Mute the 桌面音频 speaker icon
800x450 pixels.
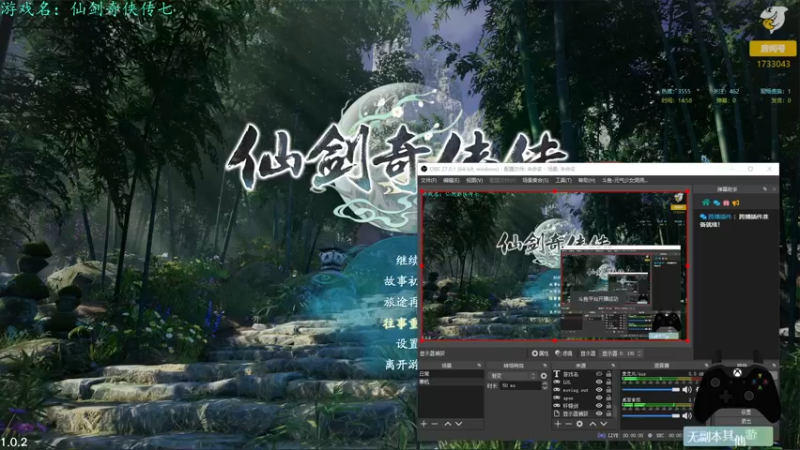coord(687,416)
